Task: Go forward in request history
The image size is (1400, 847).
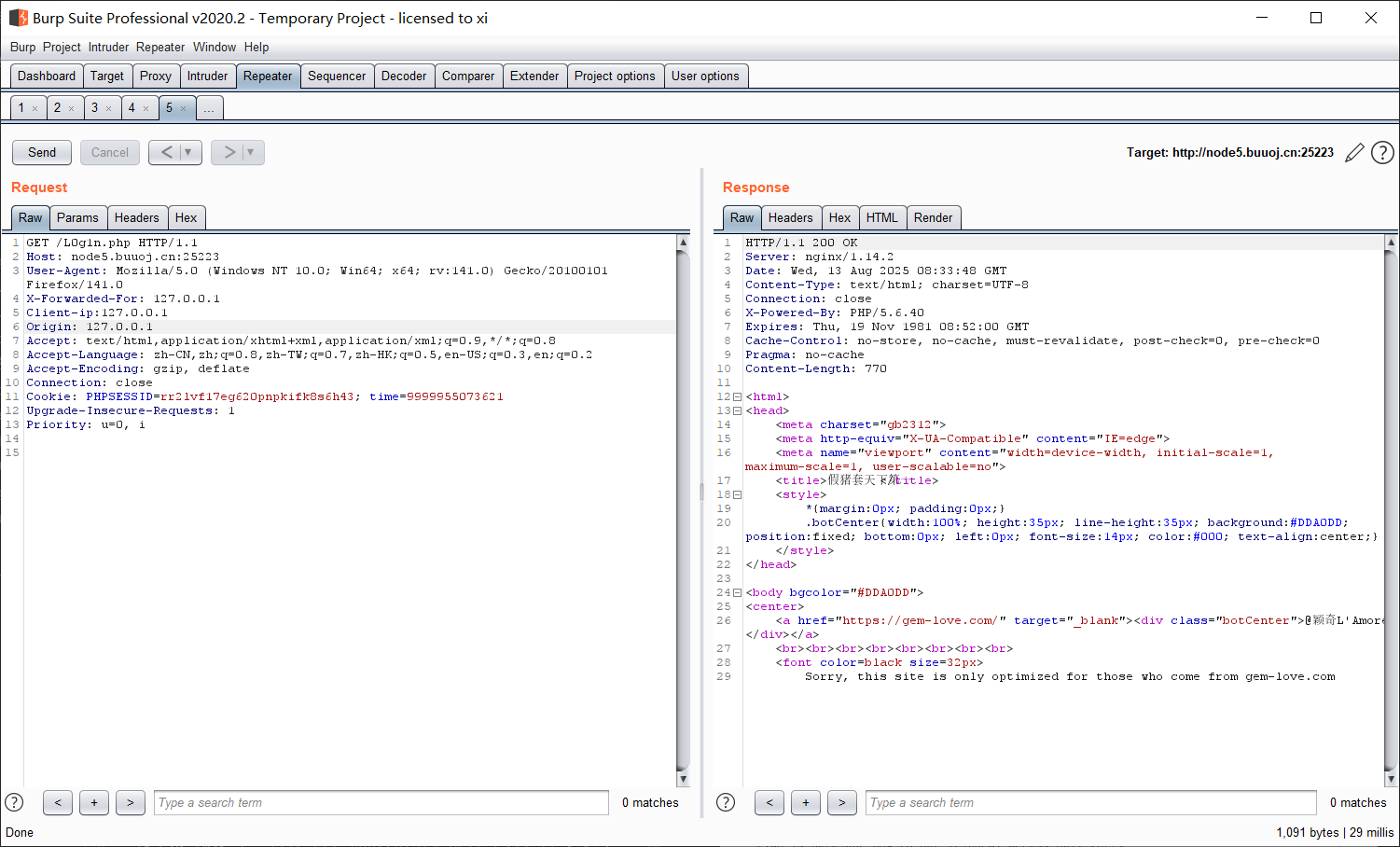Action: (x=229, y=152)
